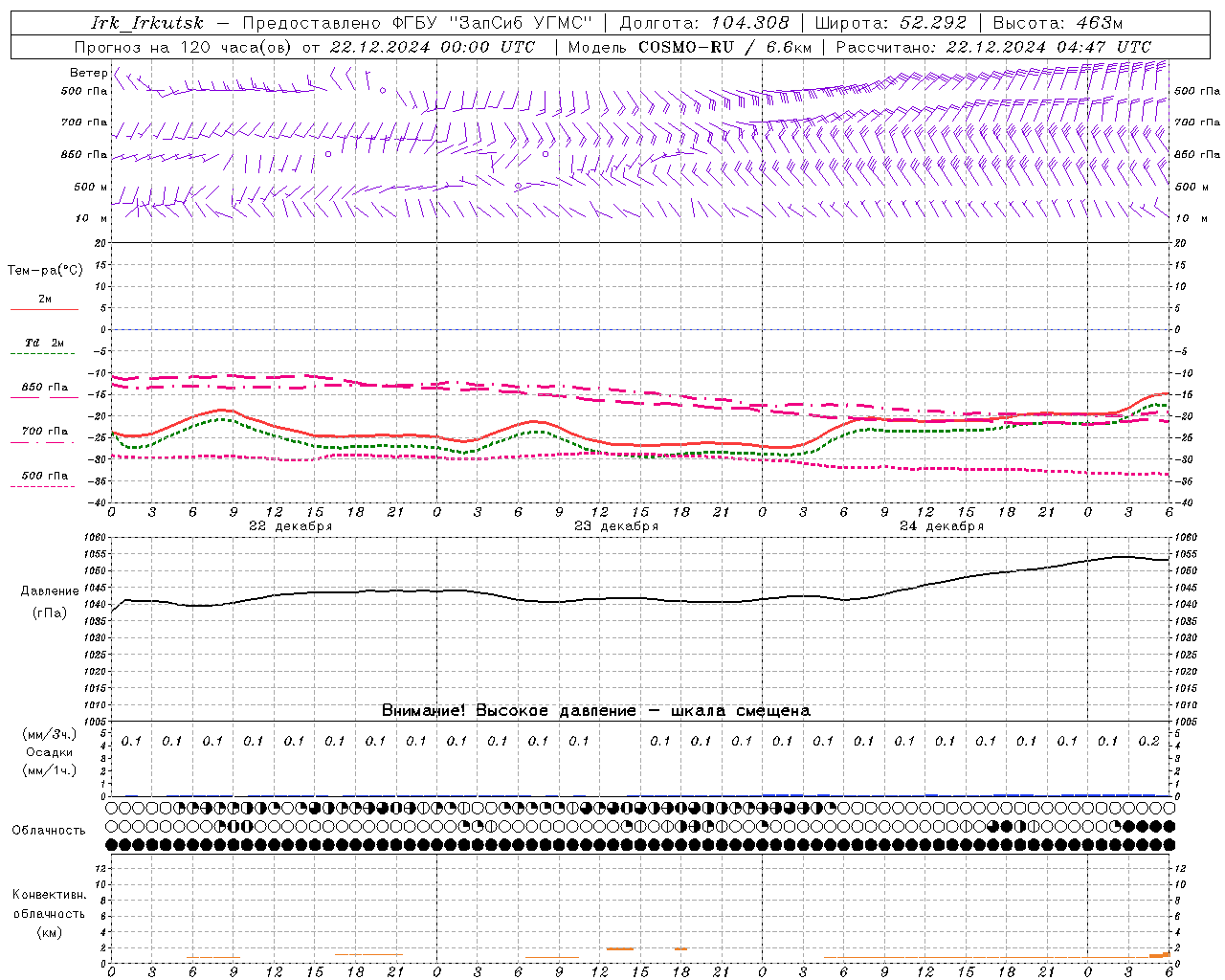Click the provider text "ЗапСиб УГМС"

tap(521, 23)
